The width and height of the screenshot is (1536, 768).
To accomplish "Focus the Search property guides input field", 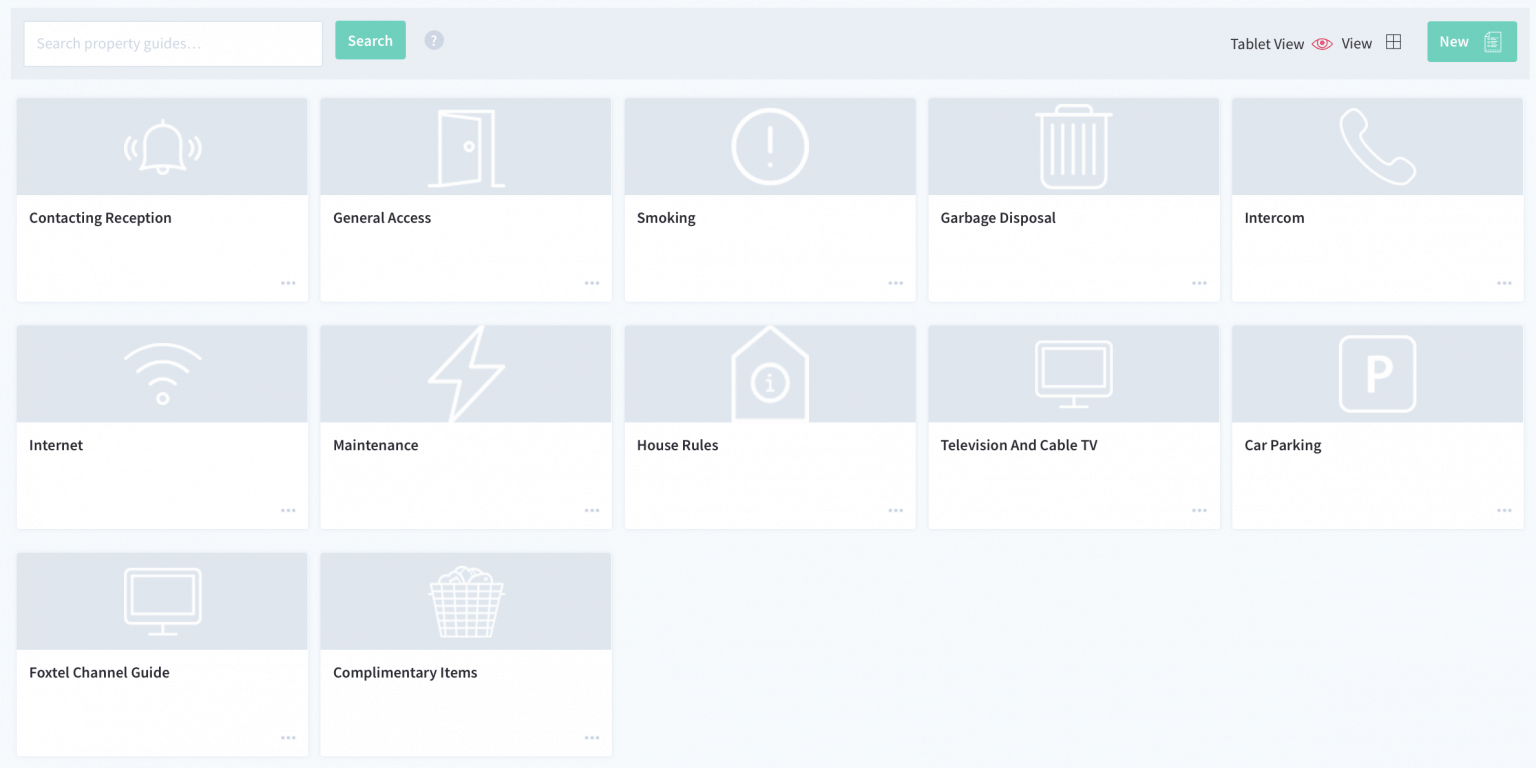I will [x=173, y=44].
